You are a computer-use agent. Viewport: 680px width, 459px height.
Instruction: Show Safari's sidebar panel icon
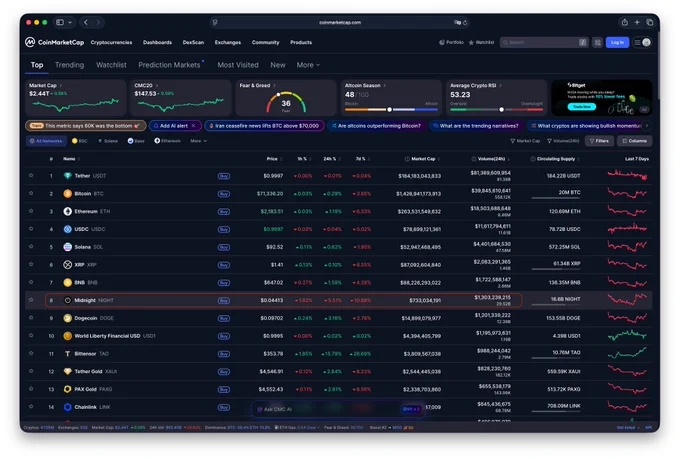point(60,22)
